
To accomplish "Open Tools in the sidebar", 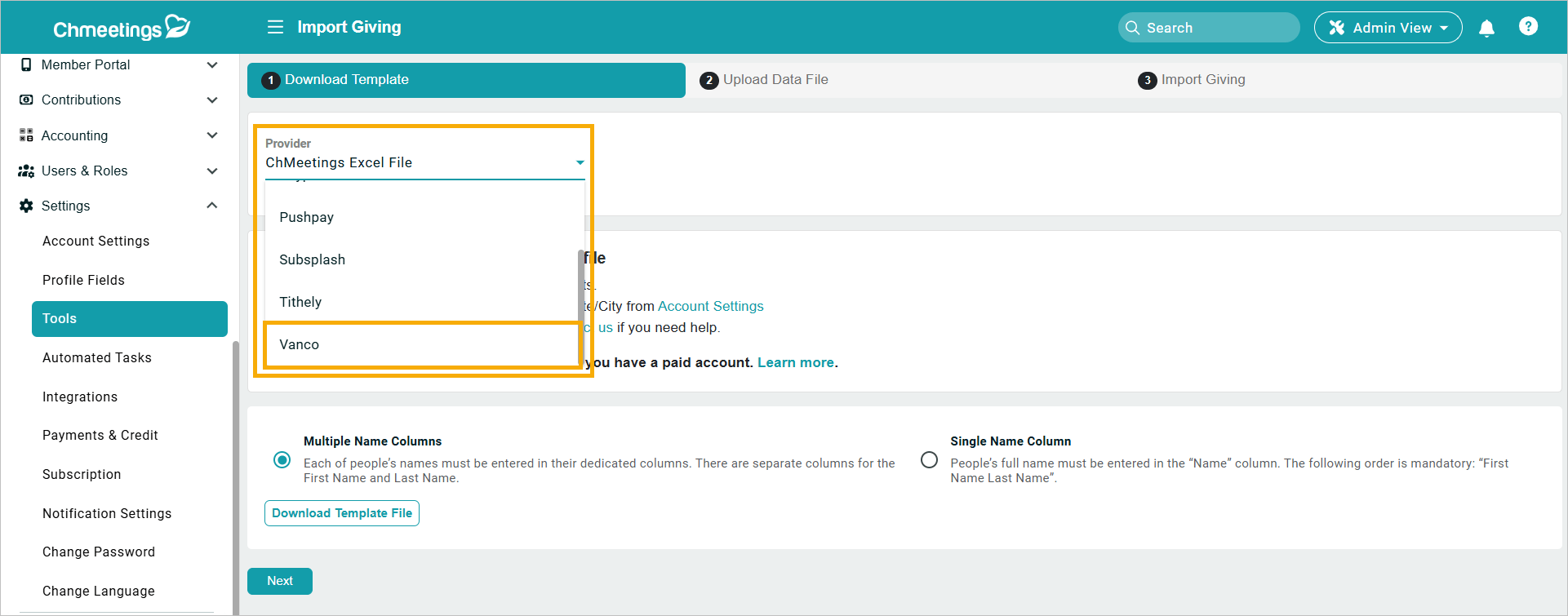I will coord(130,319).
